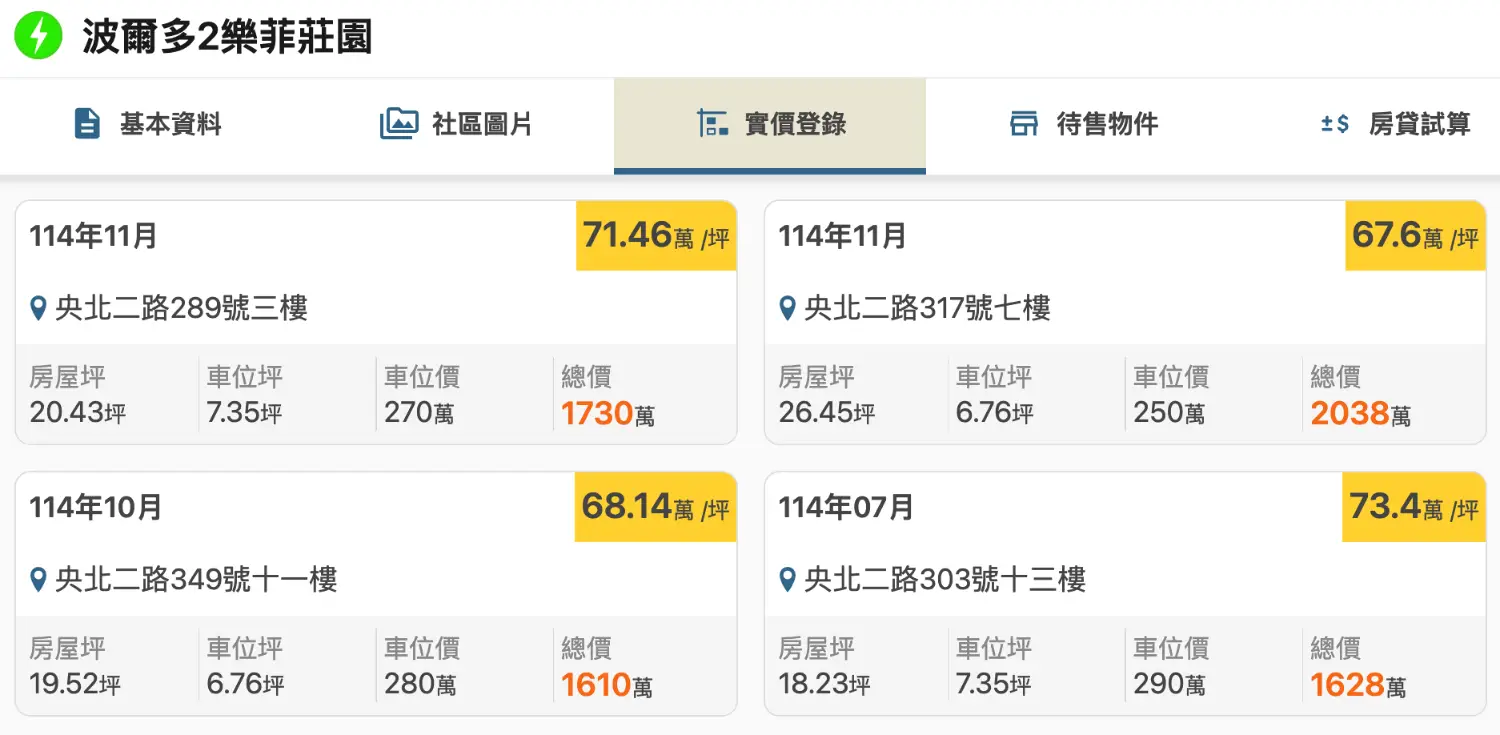Click map pin for 央北二路349號十一樓
This screenshot has width=1500, height=735.
coord(39,580)
